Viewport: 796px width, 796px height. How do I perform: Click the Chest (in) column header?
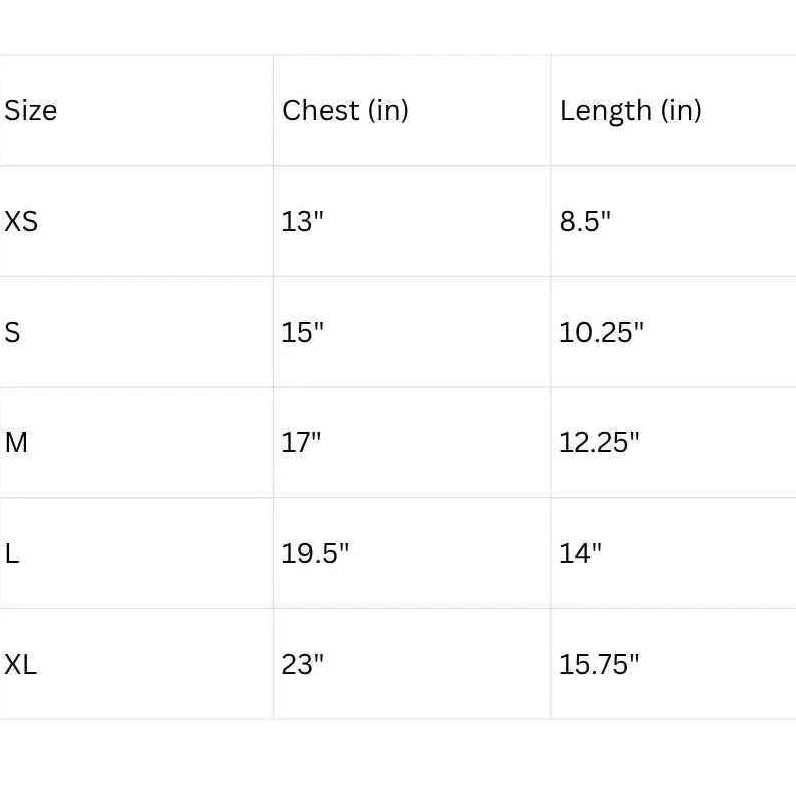[345, 111]
